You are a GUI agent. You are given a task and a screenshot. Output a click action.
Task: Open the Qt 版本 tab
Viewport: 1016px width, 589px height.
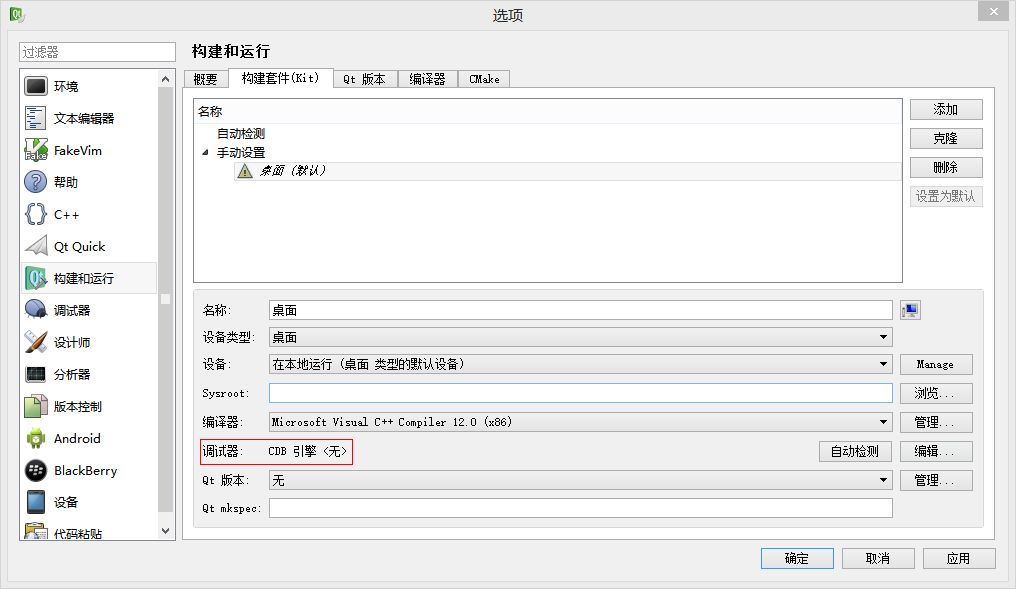[x=364, y=79]
